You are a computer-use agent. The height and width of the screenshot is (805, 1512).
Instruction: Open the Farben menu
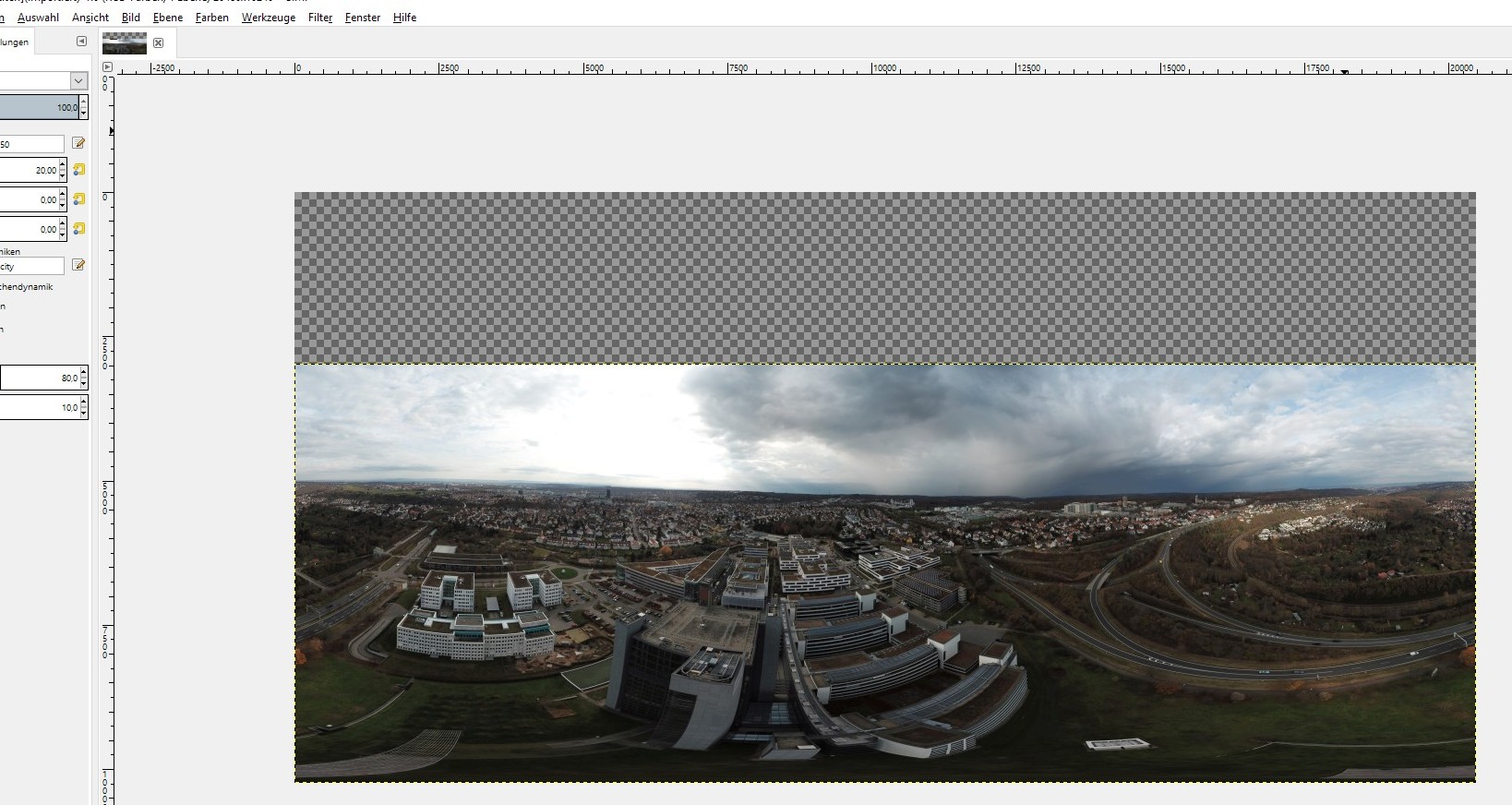(x=211, y=18)
